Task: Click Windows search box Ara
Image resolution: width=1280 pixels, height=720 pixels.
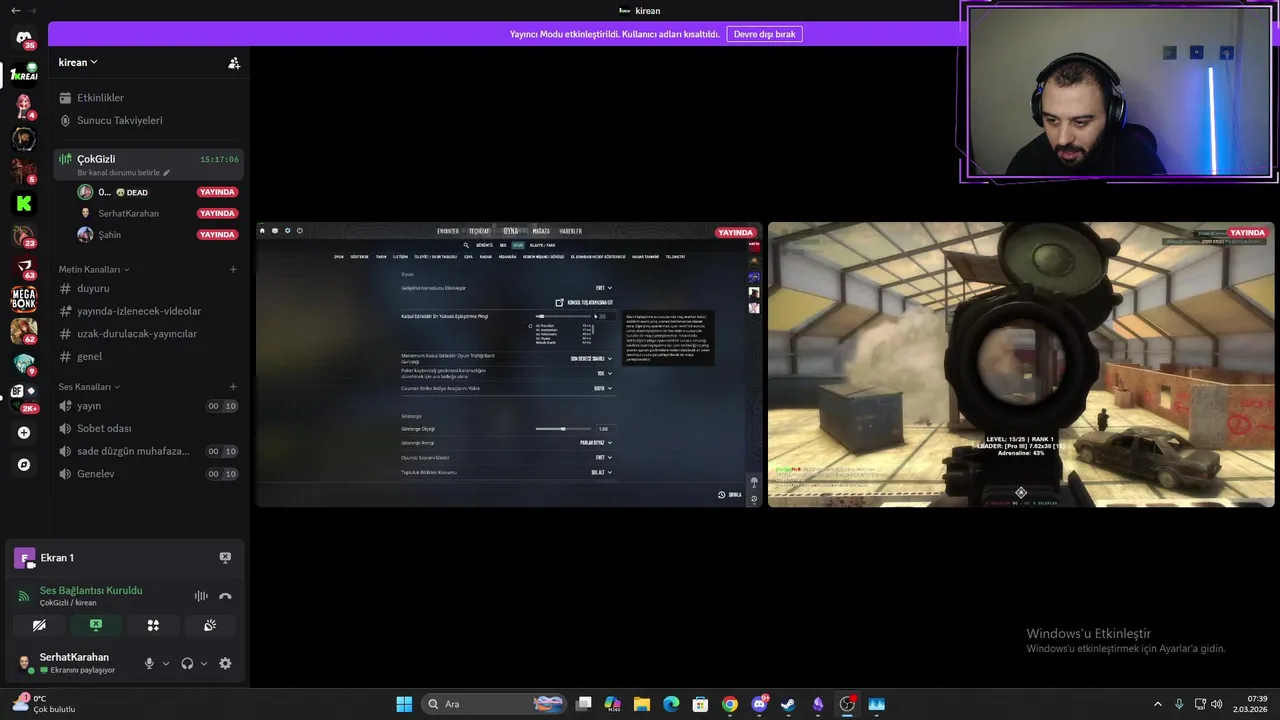Action: coord(494,704)
